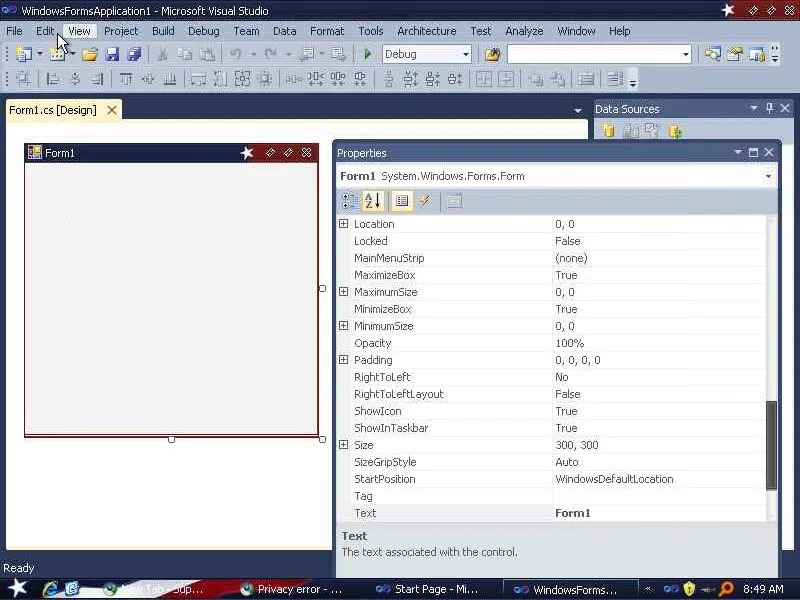The height and width of the screenshot is (600, 800).
Task: Click the Categorized view icon in Properties
Action: (x=350, y=201)
